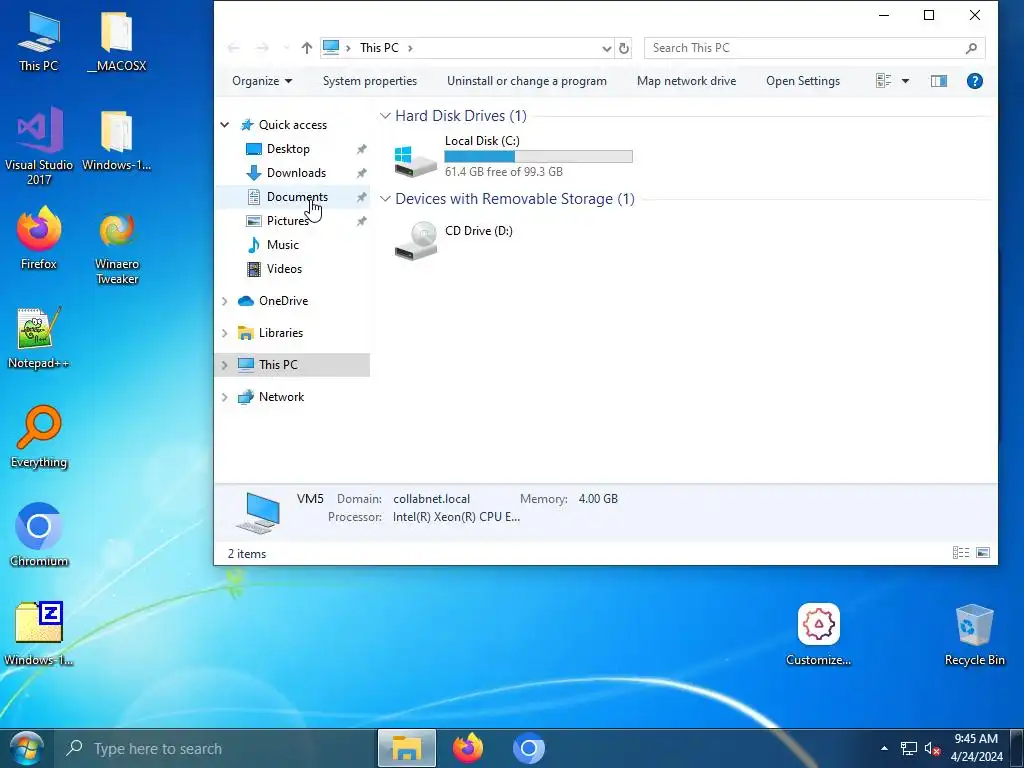
Task: Click the Local Disk (C:) usage bar
Action: [x=538, y=157]
